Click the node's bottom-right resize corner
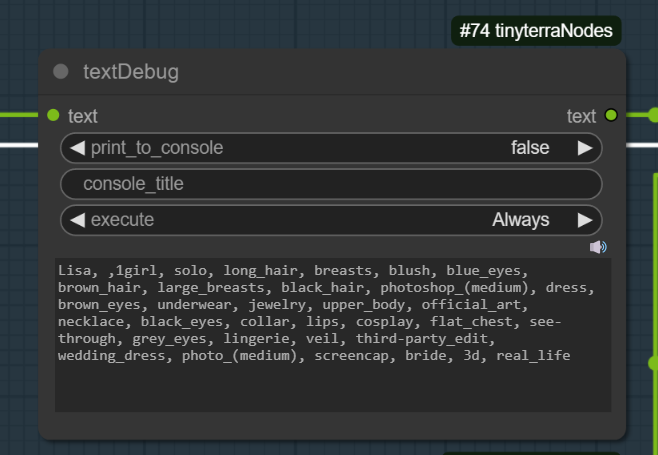The height and width of the screenshot is (455, 658). [x=623, y=435]
